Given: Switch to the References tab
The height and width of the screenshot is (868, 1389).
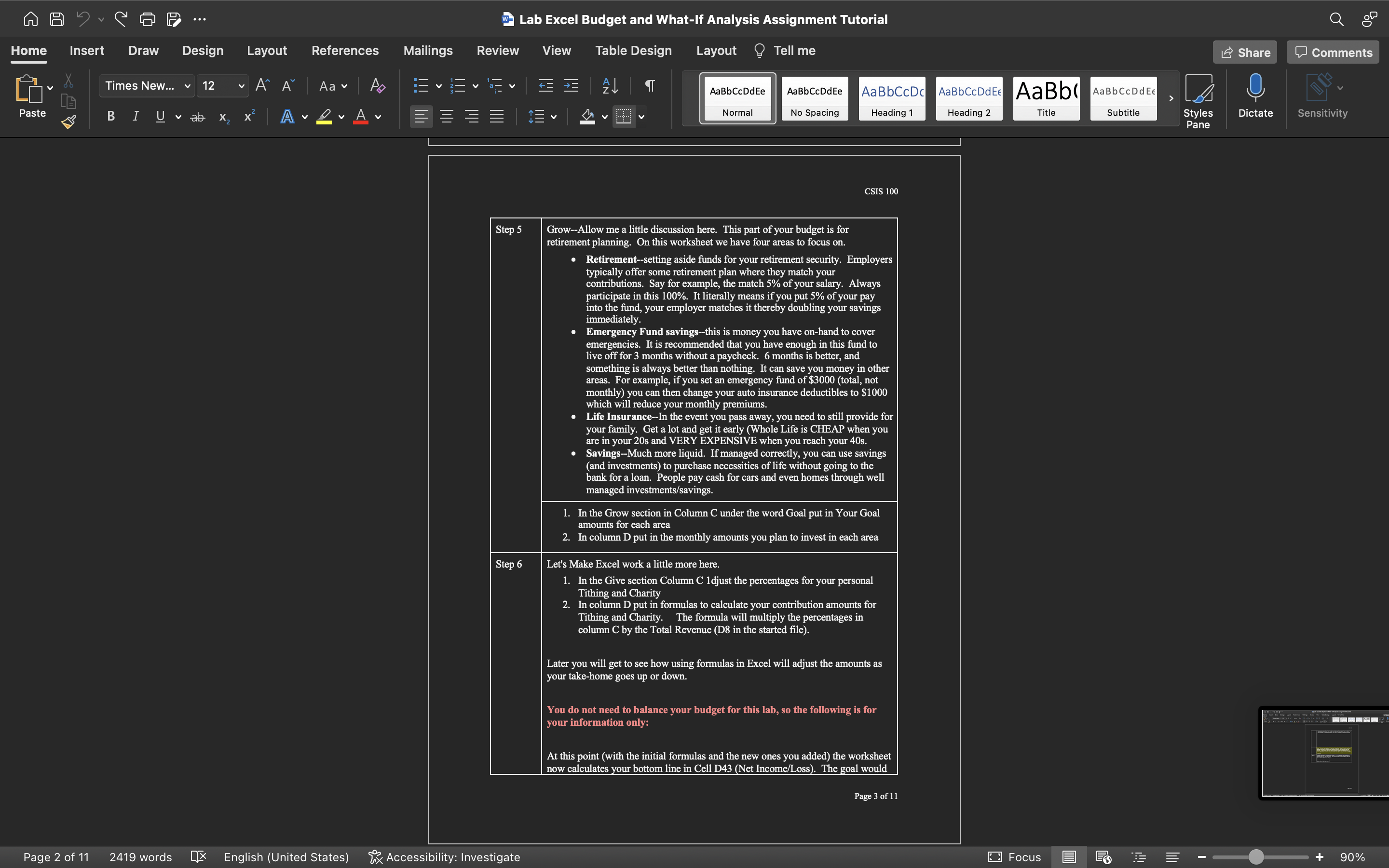Looking at the screenshot, I should tap(344, 51).
